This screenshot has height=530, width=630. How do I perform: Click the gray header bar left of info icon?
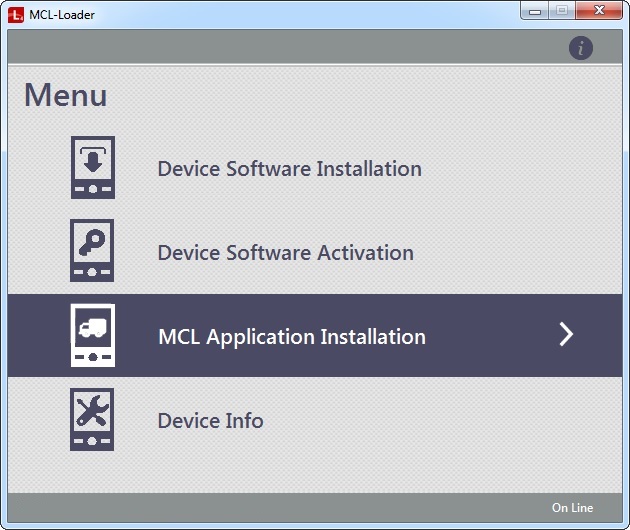point(280,47)
